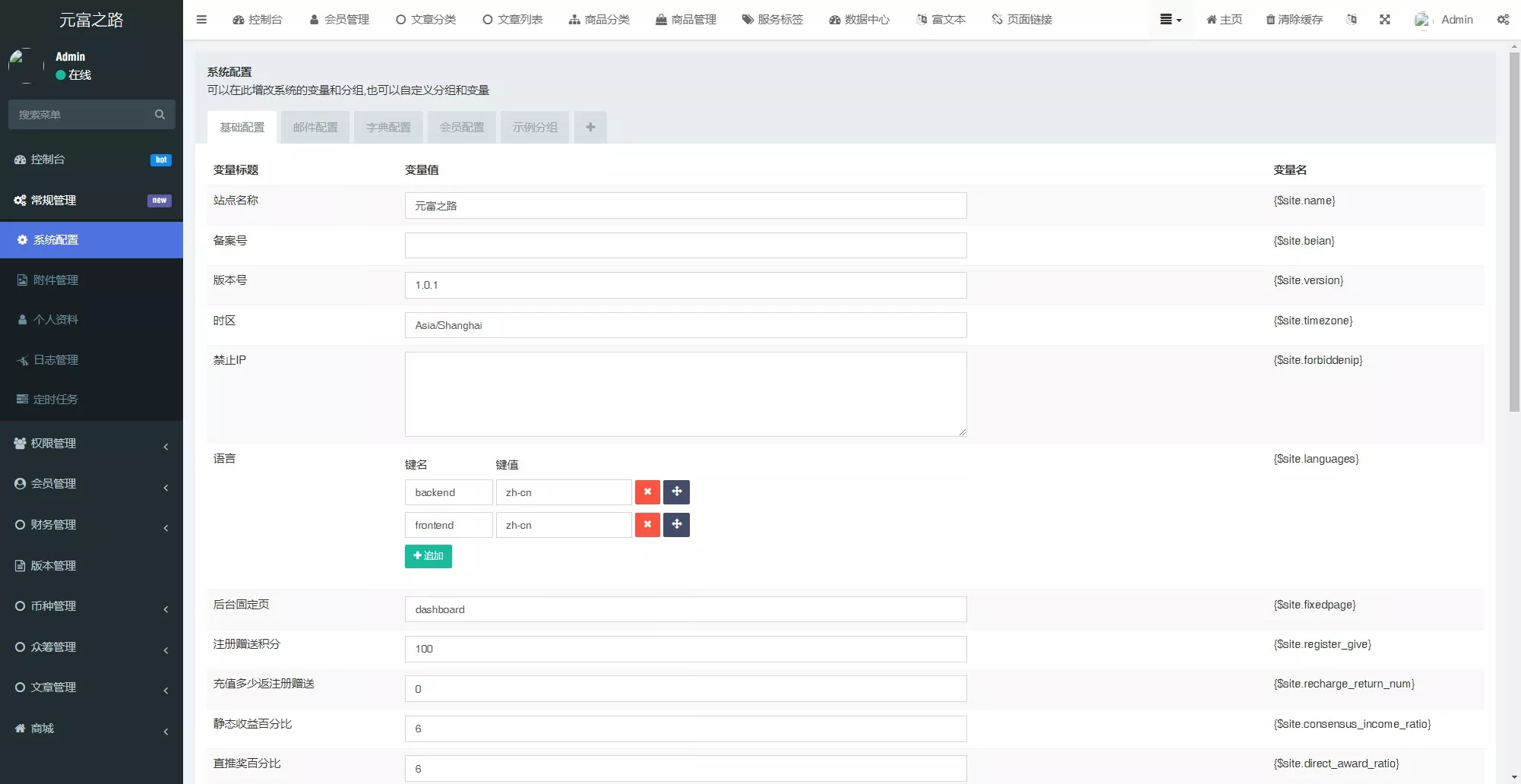Click the 站点名称 input field

pyautogui.click(x=685, y=206)
